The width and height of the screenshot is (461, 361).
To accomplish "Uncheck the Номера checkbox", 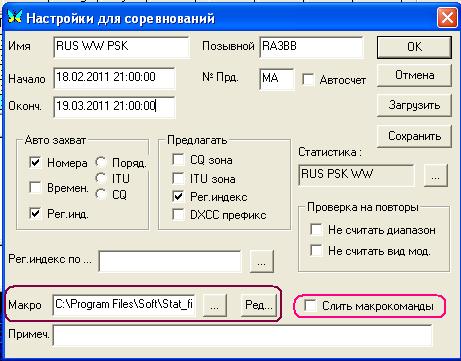I will point(35,163).
